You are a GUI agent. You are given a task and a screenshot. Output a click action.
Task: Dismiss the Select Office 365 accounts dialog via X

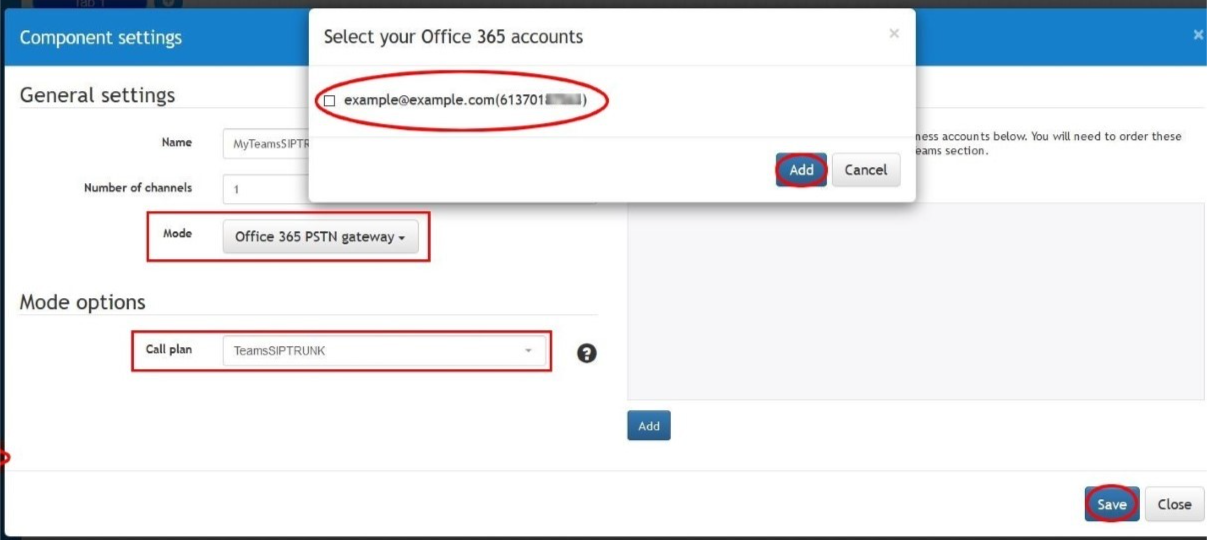(x=893, y=34)
